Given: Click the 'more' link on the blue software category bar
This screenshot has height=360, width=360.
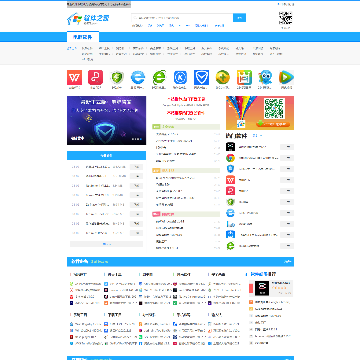Looking at the screenshot, I should point(288,262).
